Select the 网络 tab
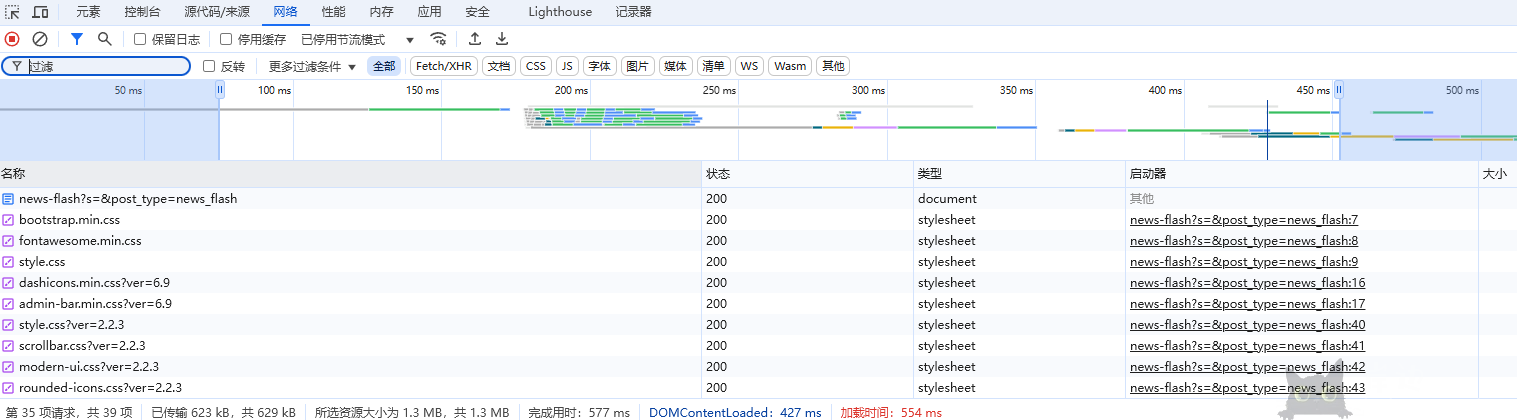The image size is (1517, 420). click(286, 12)
